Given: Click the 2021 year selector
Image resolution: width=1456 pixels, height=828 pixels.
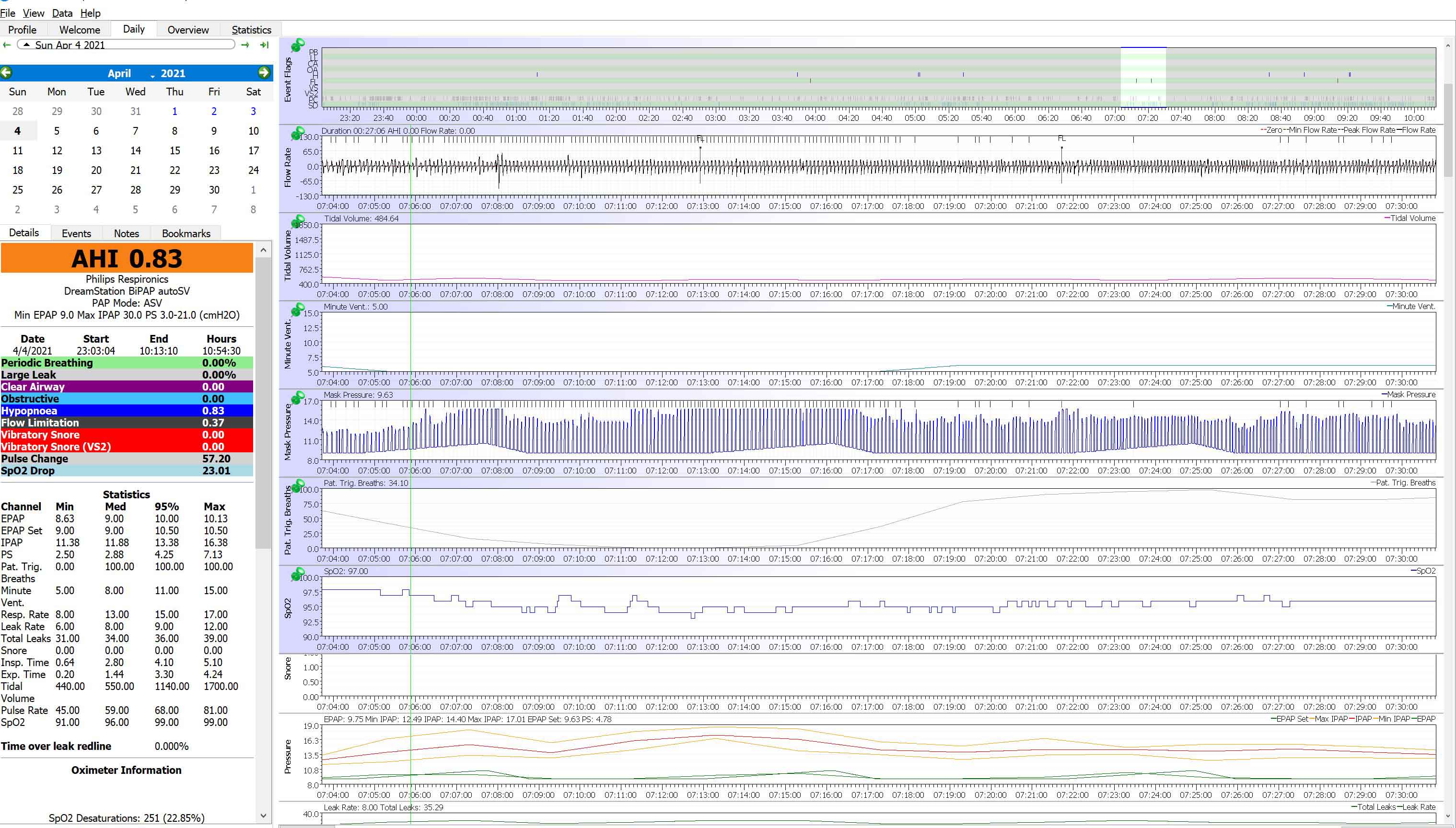Looking at the screenshot, I should (x=173, y=73).
